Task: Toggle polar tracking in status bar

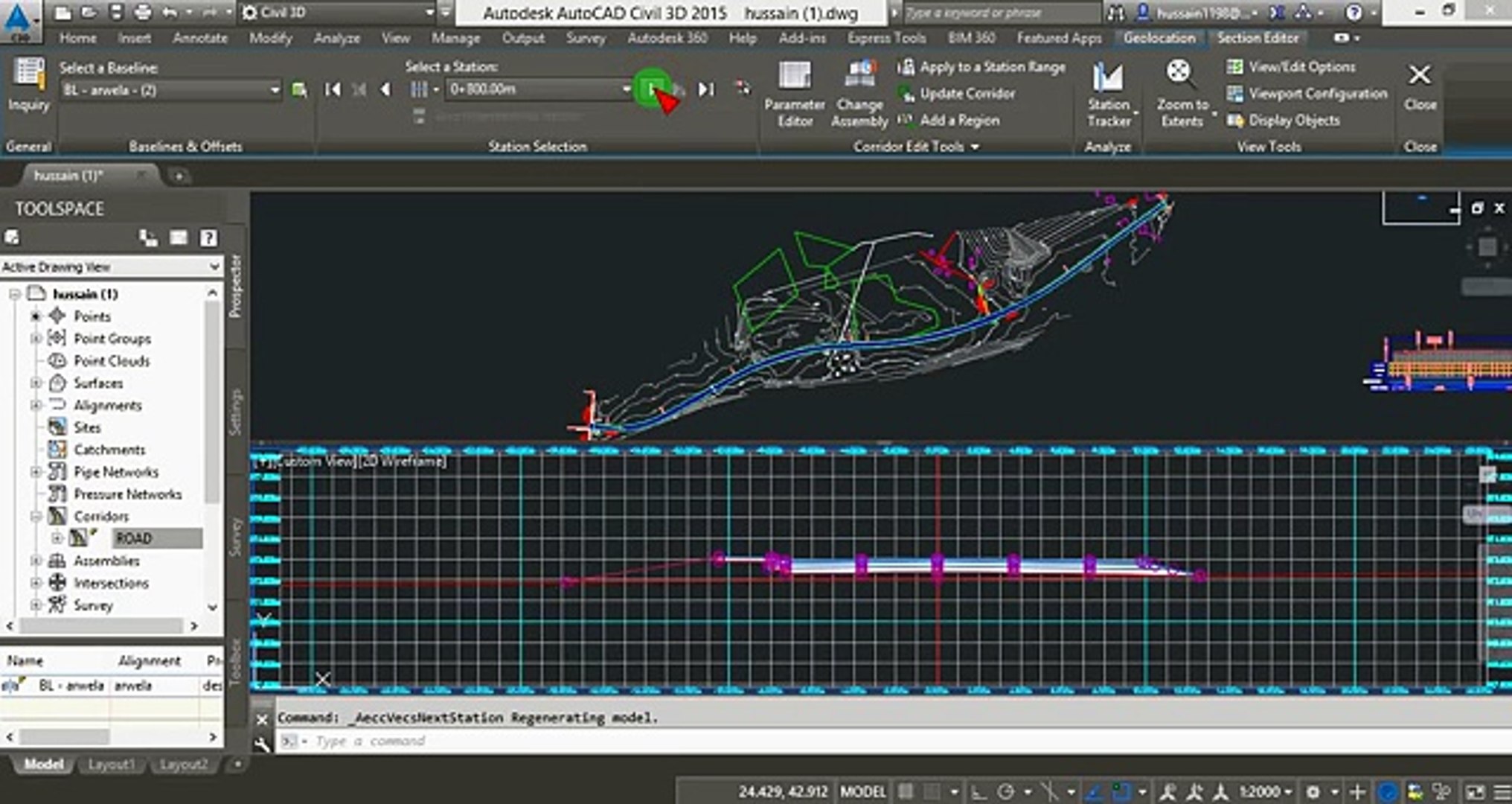Action: point(1005,791)
